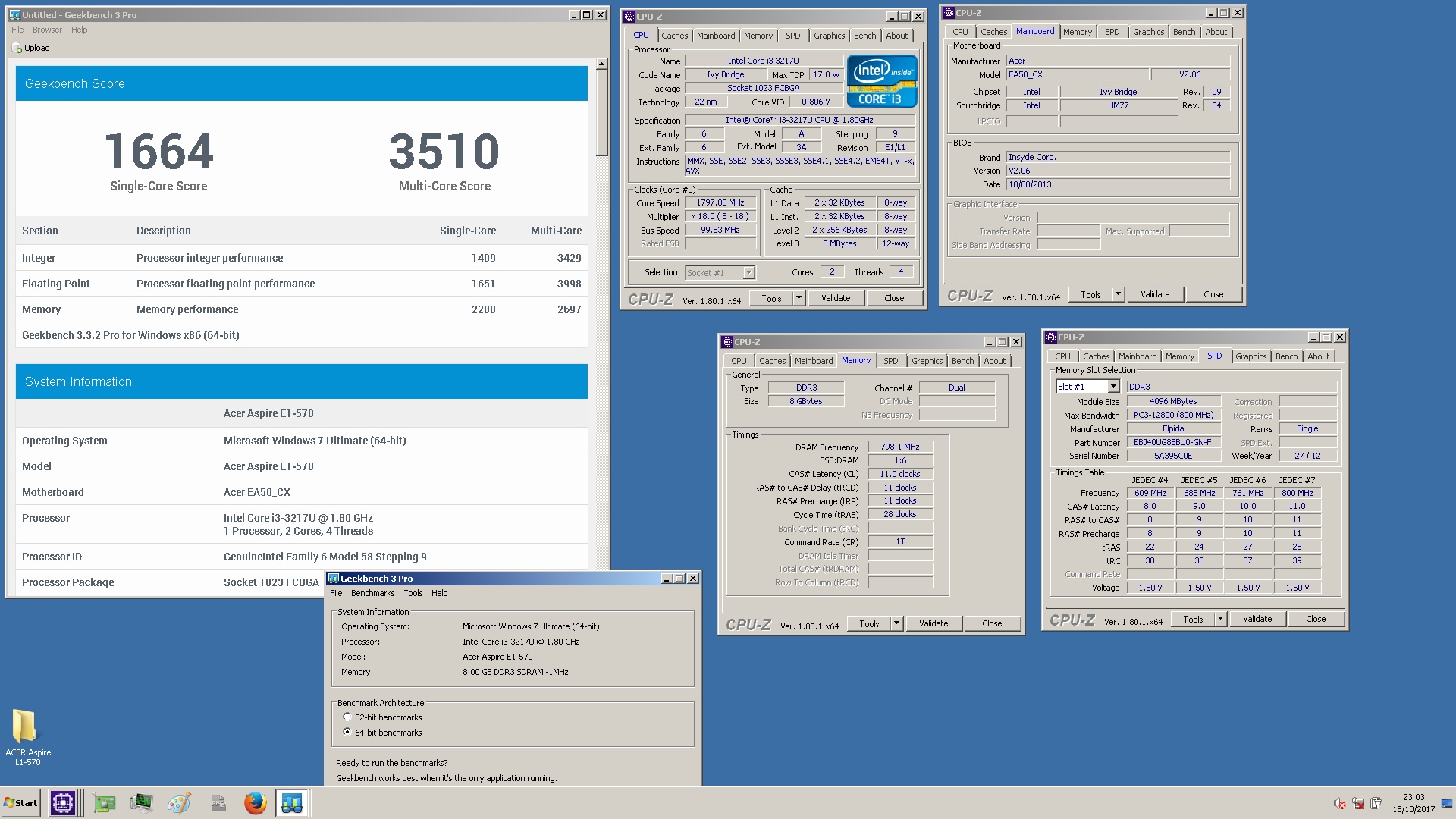
Task: Click the Memory performance row in Geekbench
Action: pos(302,309)
